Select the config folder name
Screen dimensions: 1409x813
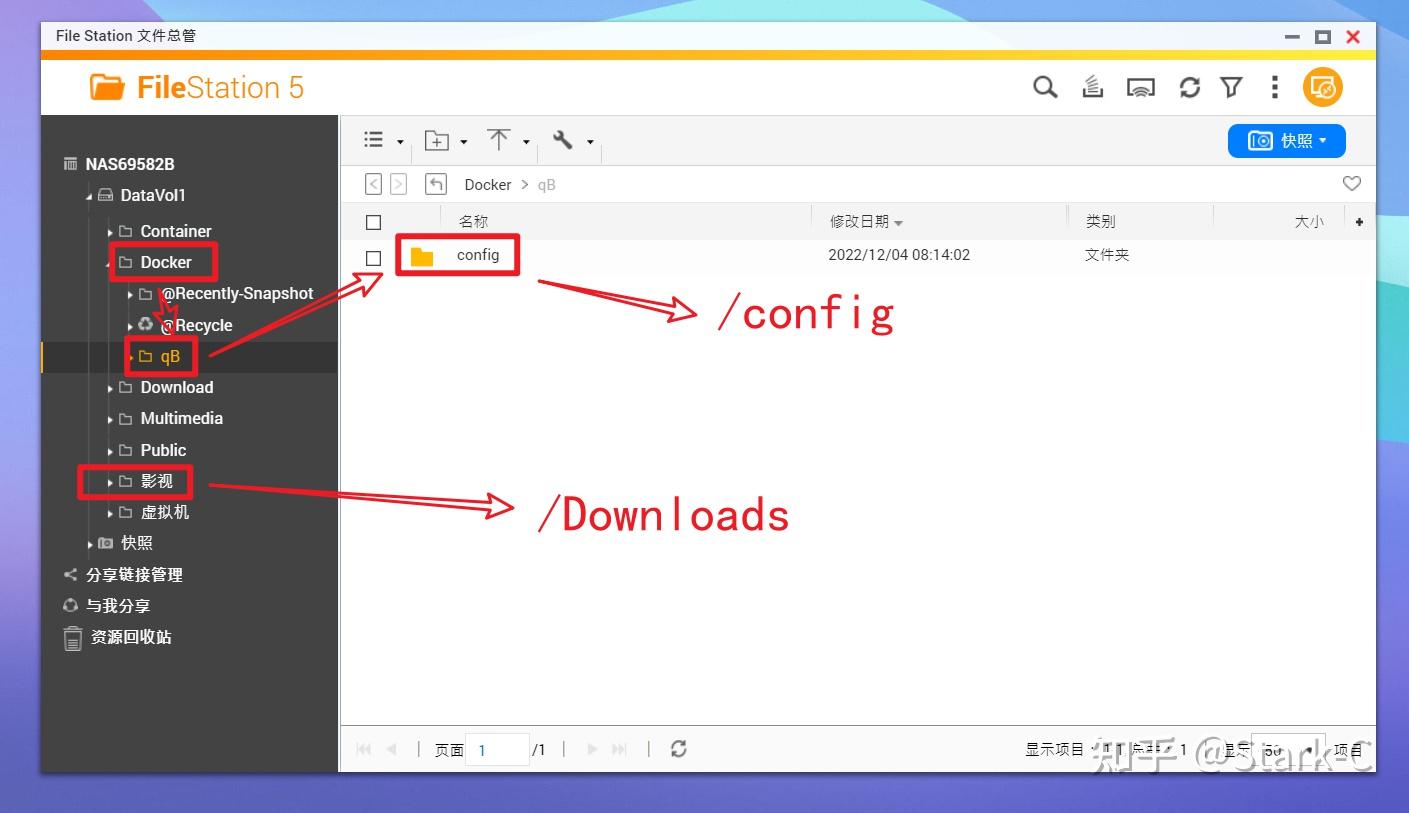(x=478, y=255)
